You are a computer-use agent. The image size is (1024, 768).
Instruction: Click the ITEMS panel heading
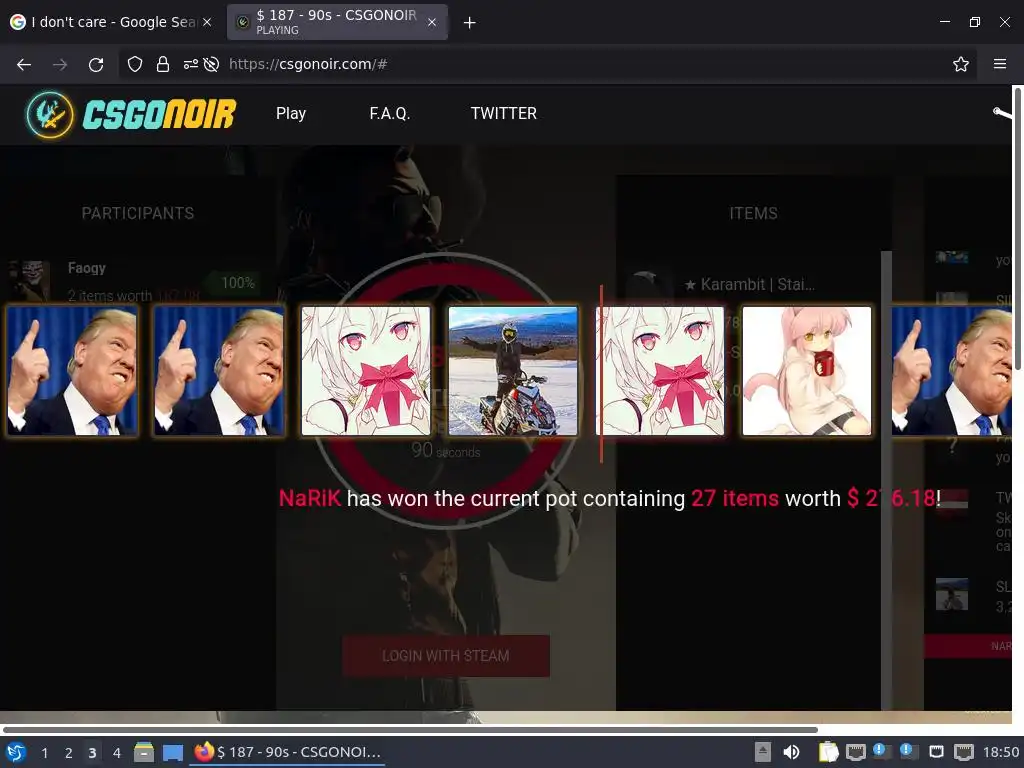[754, 213]
